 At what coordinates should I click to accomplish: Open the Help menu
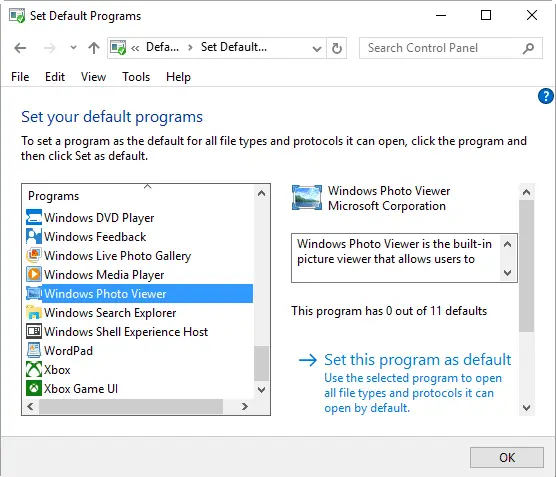(x=178, y=77)
